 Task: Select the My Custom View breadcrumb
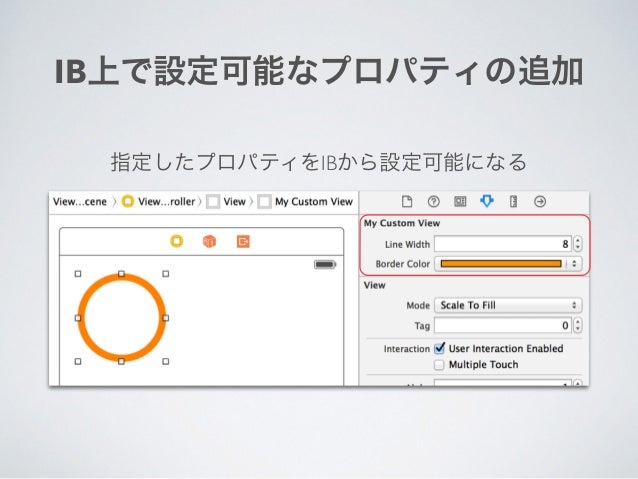(314, 201)
